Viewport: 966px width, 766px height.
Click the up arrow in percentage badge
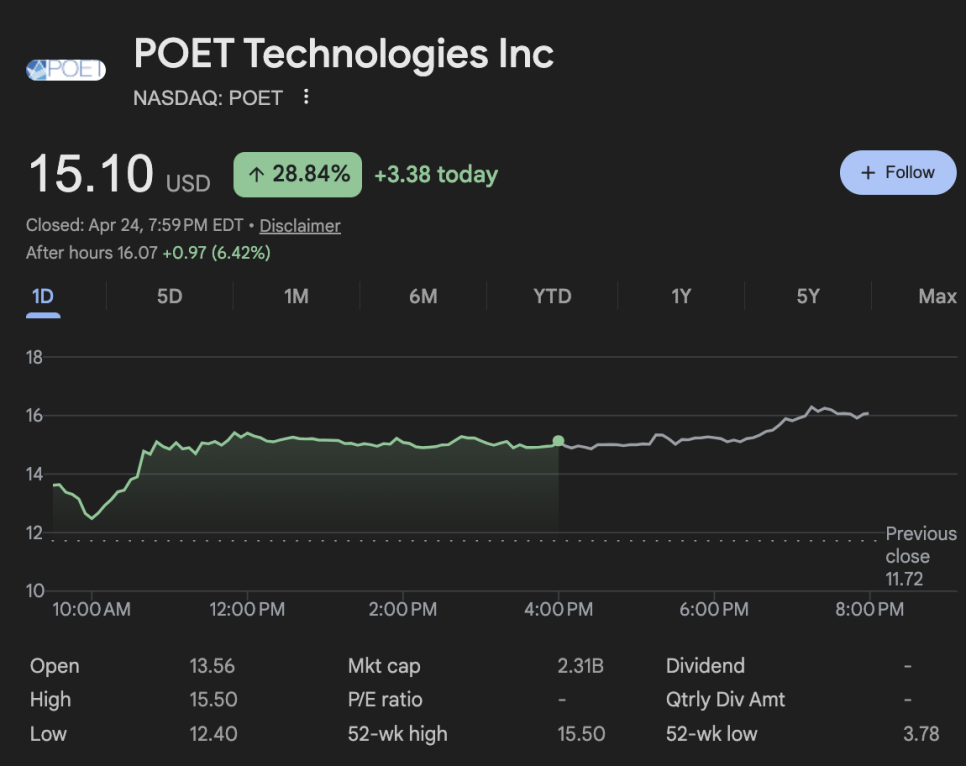tap(256, 175)
